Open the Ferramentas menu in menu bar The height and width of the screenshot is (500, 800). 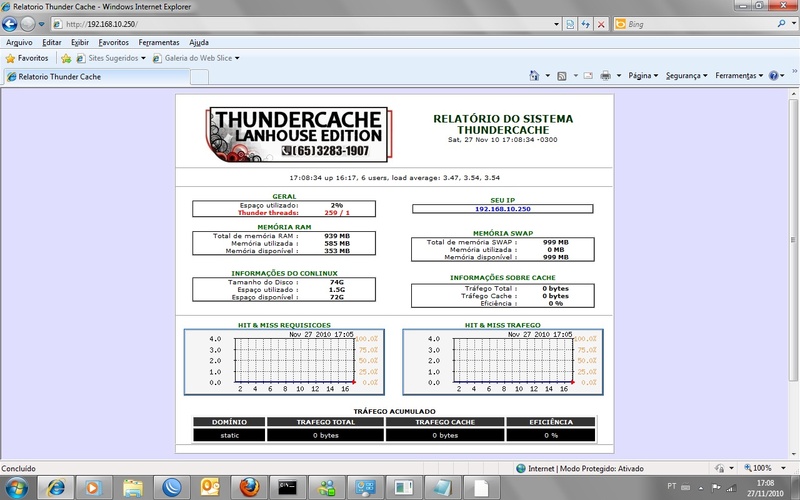click(159, 42)
